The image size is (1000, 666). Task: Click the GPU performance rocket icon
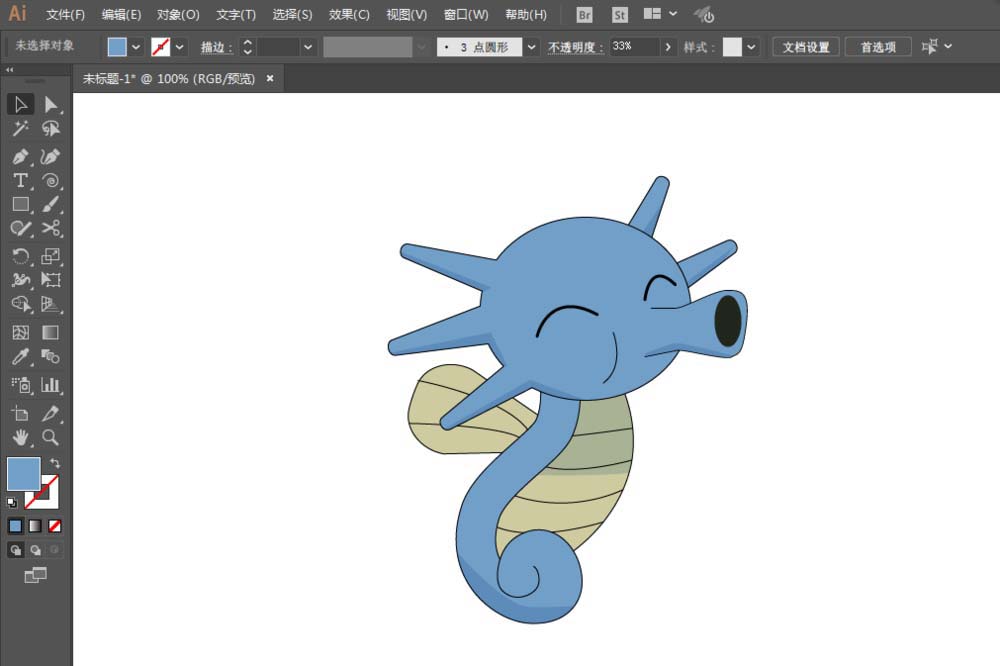[x=704, y=15]
